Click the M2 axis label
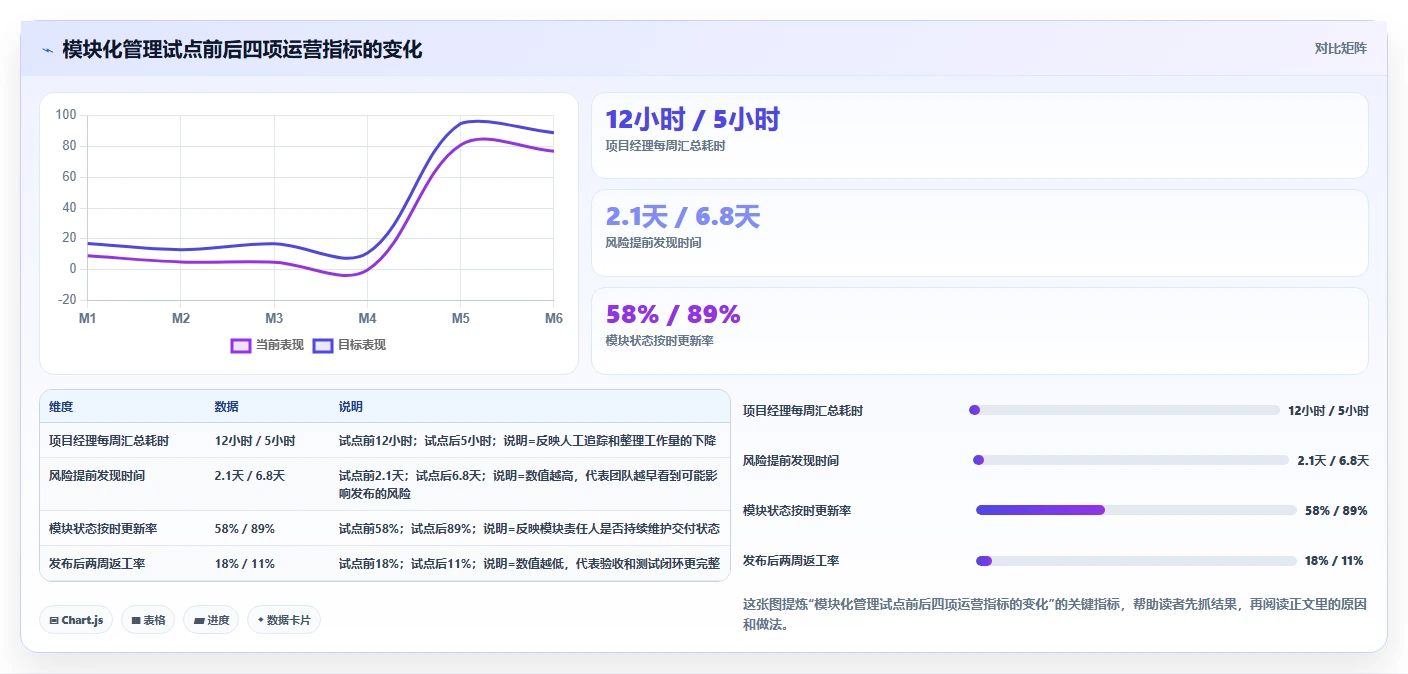The width and height of the screenshot is (1408, 674). (x=181, y=319)
